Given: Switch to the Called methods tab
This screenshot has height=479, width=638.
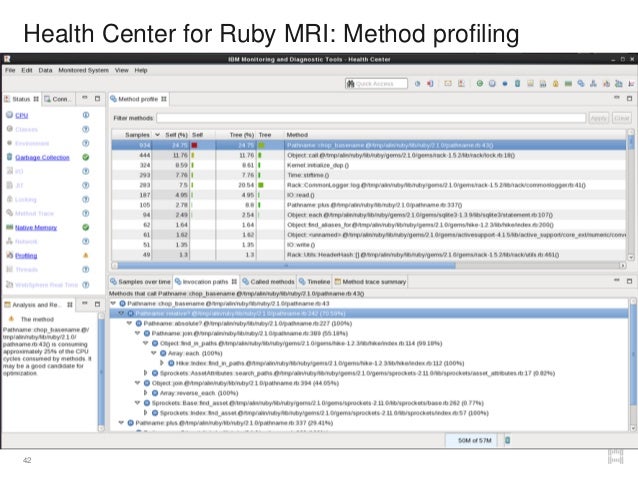Looking at the screenshot, I should [x=268, y=282].
